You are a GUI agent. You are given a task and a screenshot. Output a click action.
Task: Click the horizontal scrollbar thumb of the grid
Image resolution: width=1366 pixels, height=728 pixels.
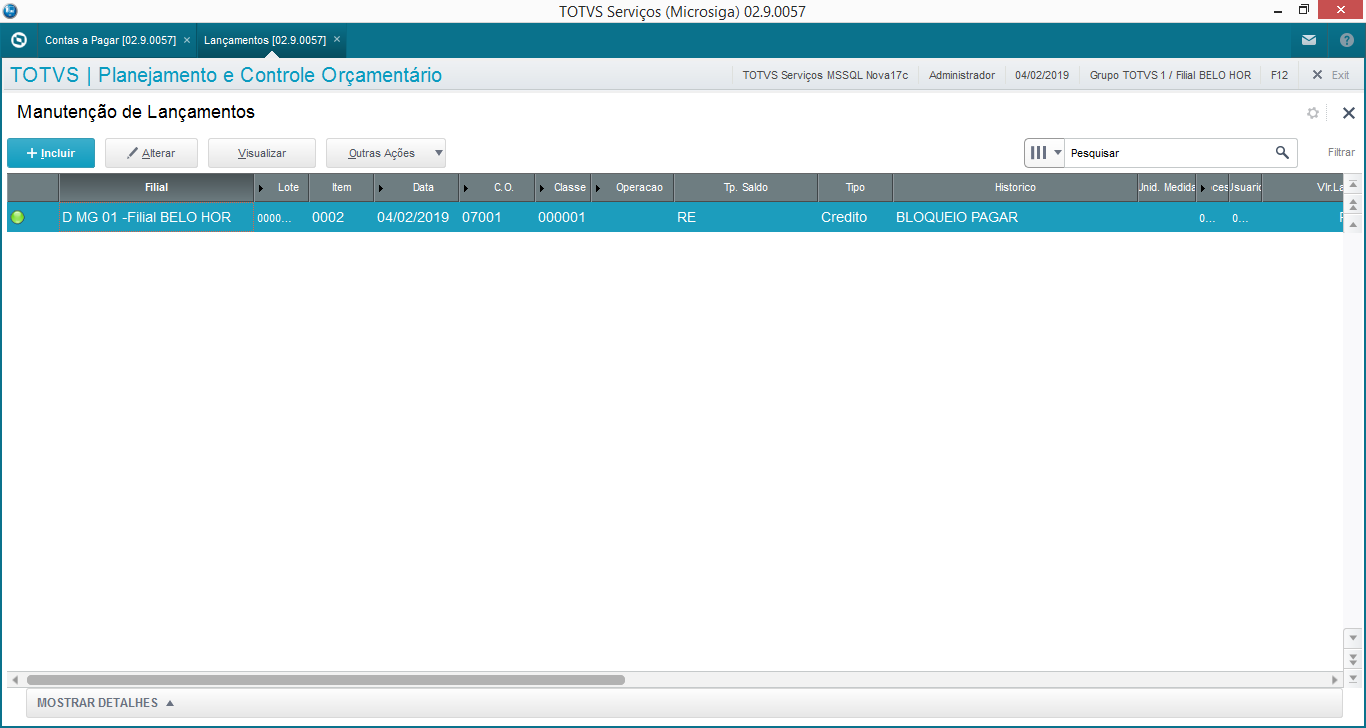325,680
